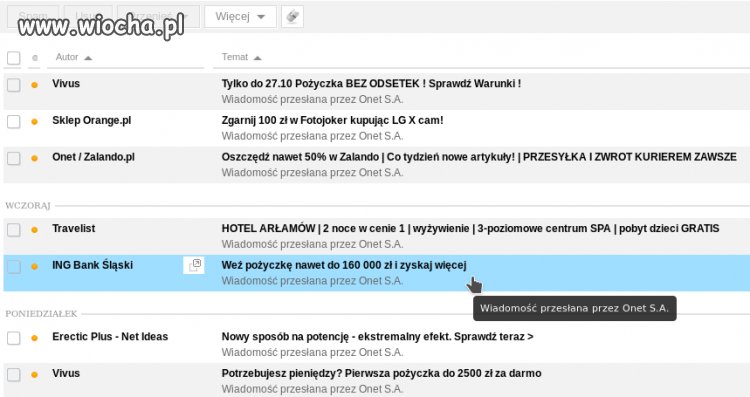Toggle unread dot on Potrzebujesz pieniędzy message
The height and width of the screenshot is (397, 750).
(34, 375)
